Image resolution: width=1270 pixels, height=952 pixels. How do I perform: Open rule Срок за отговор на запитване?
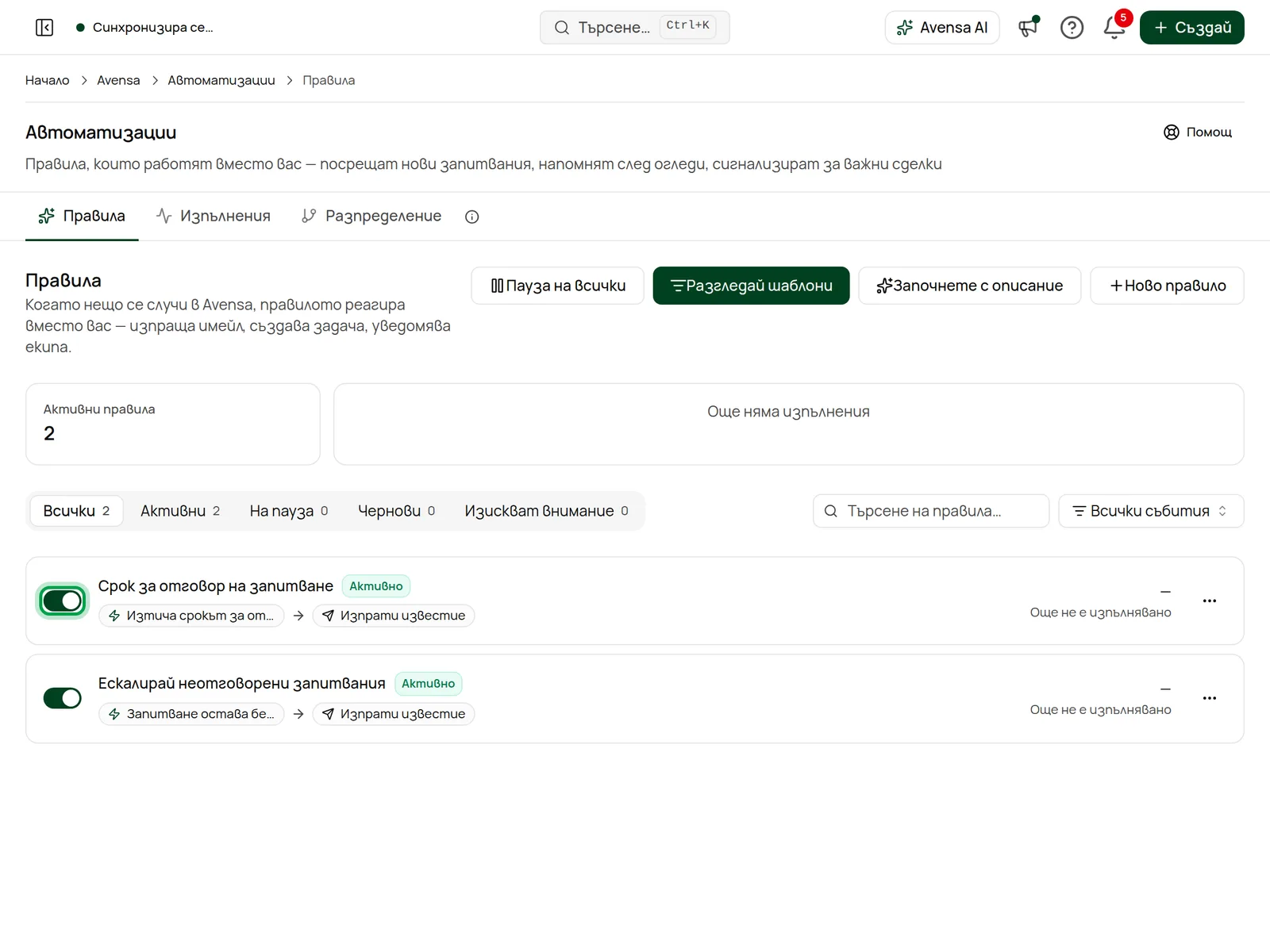[x=216, y=586]
